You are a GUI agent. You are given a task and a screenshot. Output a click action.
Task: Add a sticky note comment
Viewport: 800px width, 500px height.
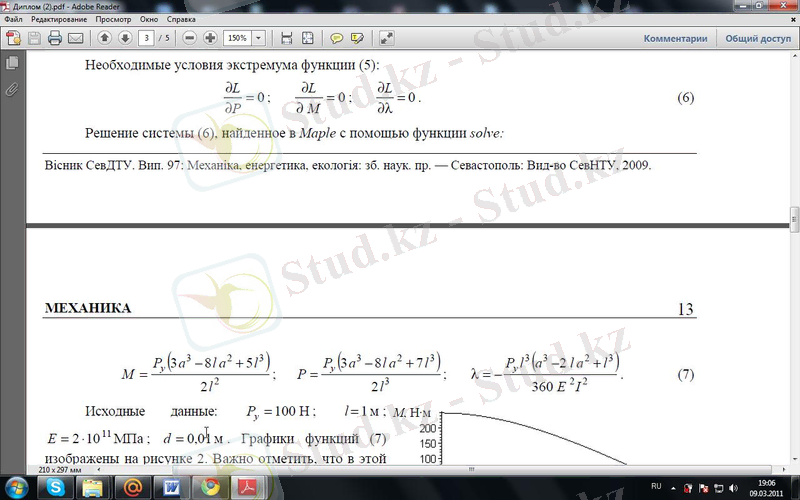(336, 38)
